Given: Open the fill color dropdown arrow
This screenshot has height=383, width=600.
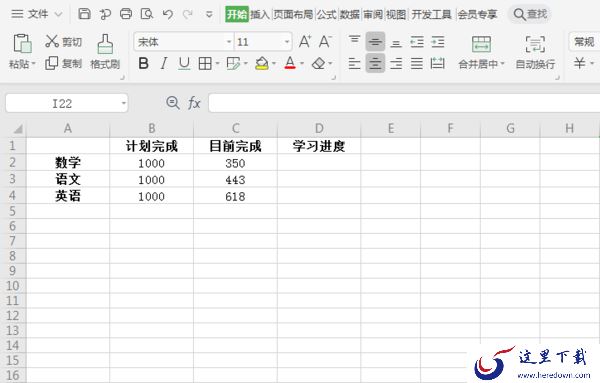Looking at the screenshot, I should [274, 63].
